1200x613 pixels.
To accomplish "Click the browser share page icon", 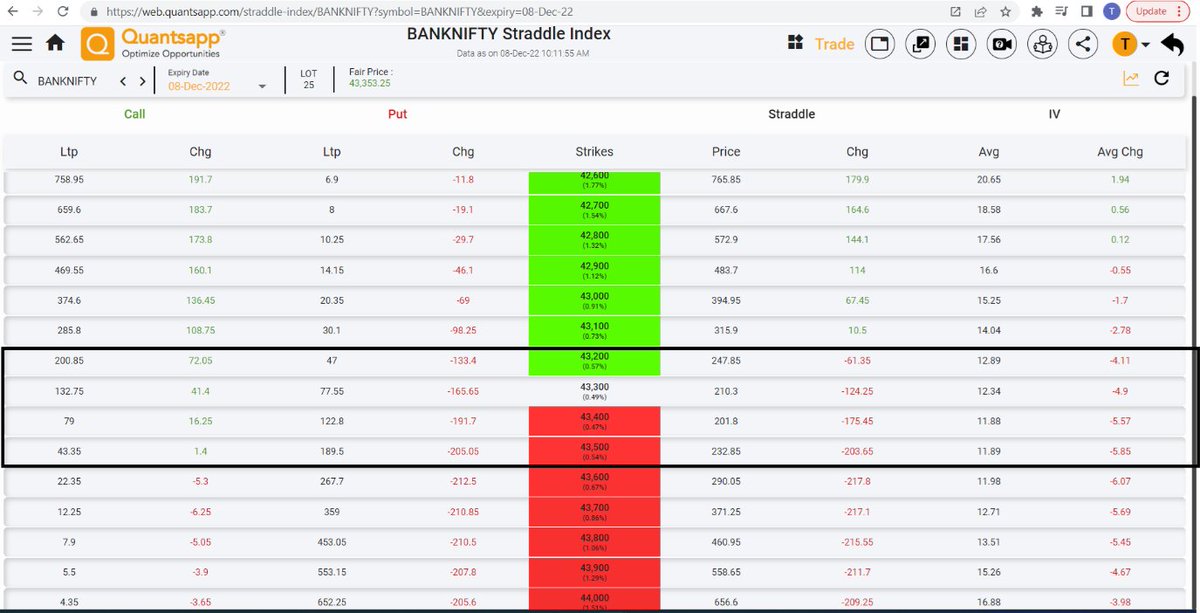I will [981, 11].
